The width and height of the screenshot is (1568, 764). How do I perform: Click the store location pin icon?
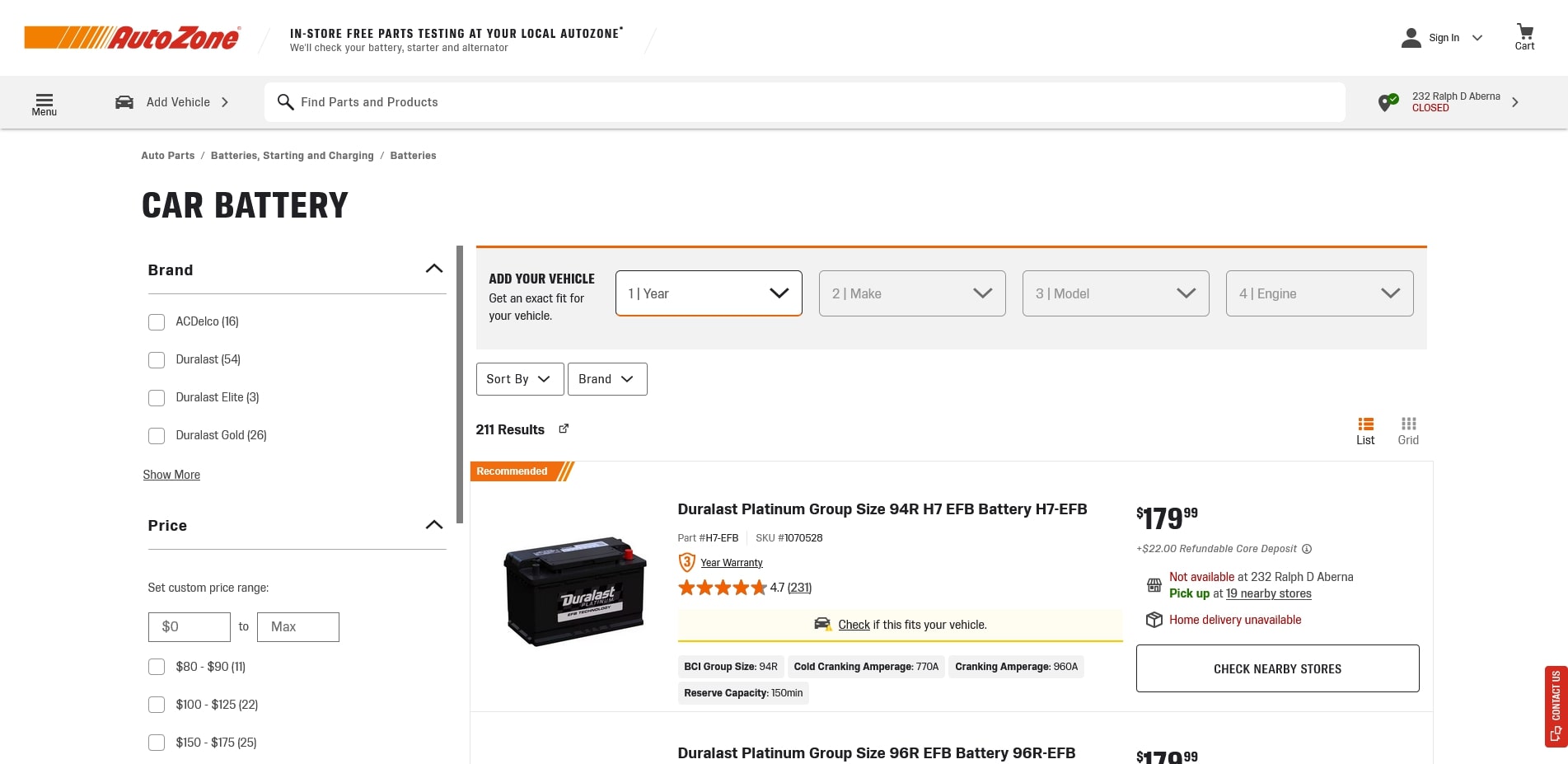click(x=1388, y=102)
